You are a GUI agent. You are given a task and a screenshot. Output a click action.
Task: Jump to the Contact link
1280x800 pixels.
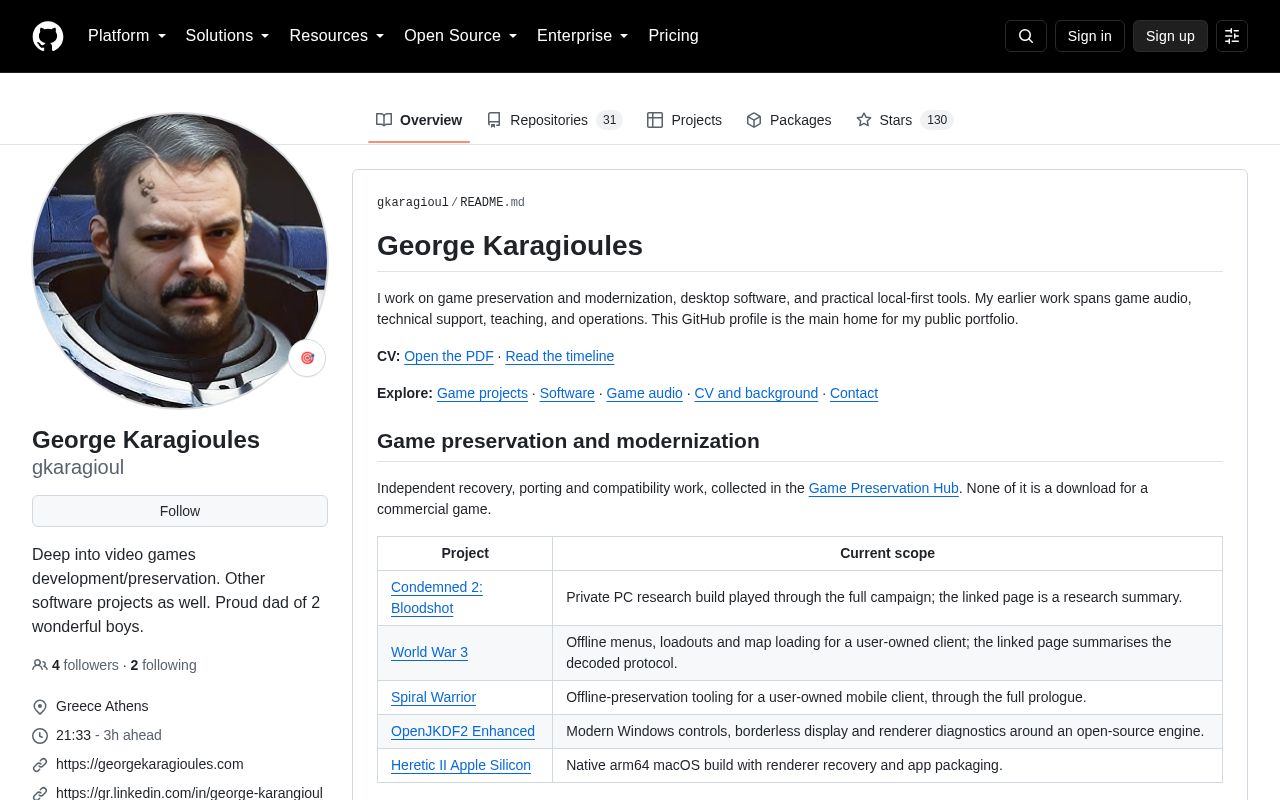854,393
